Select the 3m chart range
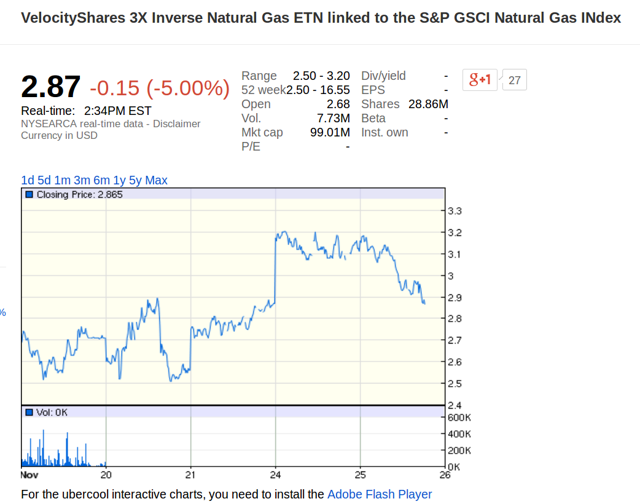This screenshot has width=640, height=504. pos(82,180)
